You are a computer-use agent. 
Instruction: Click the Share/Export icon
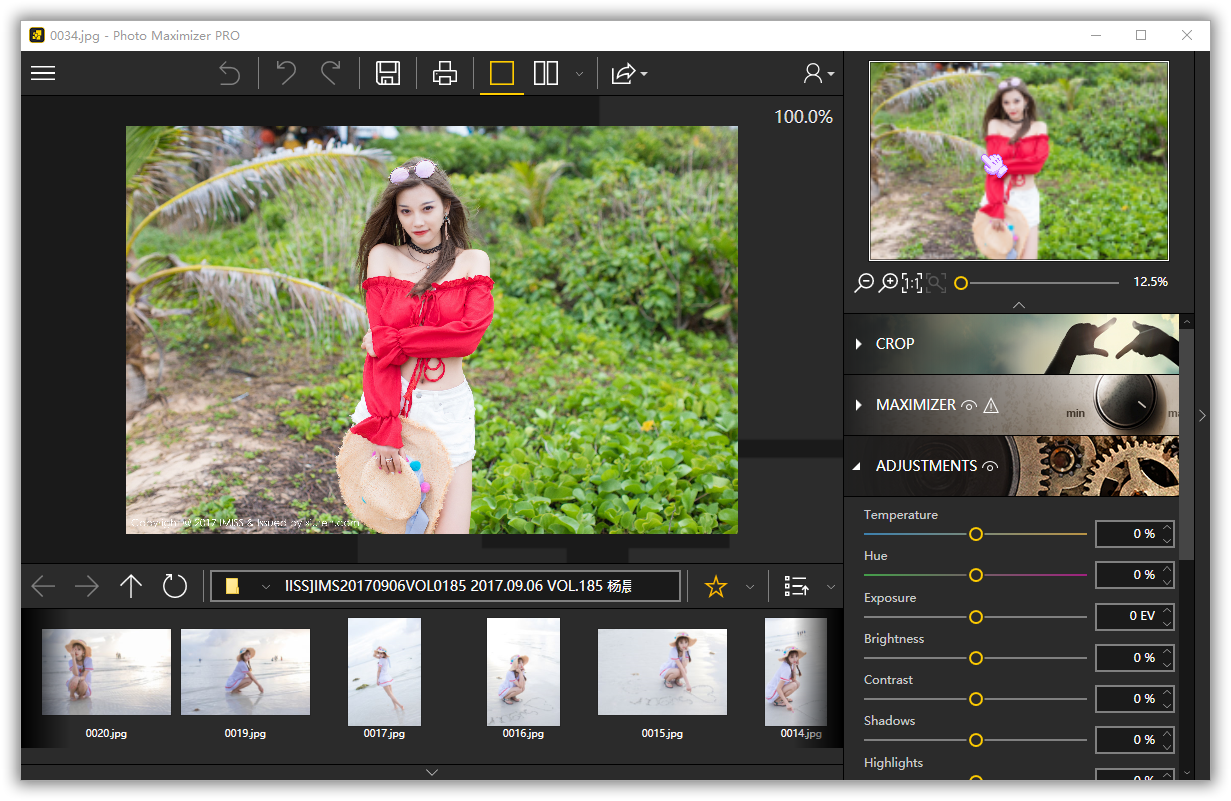coord(624,73)
